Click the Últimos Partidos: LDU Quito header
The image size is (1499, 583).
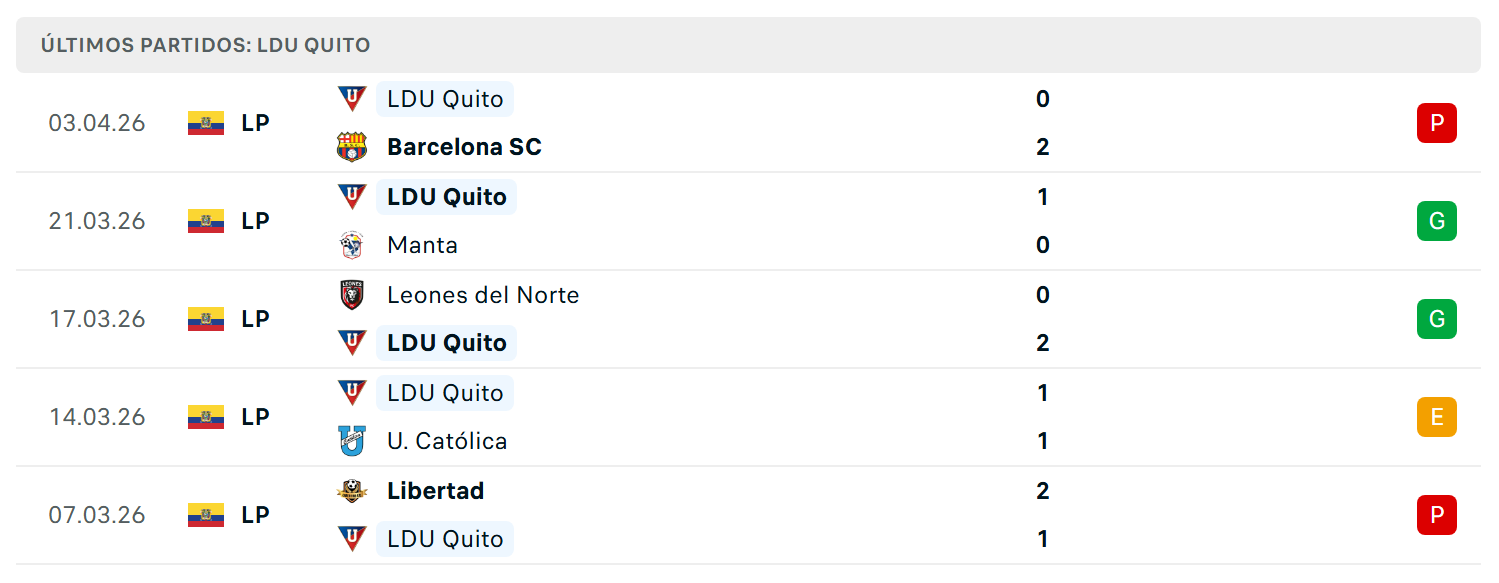[x=205, y=45]
